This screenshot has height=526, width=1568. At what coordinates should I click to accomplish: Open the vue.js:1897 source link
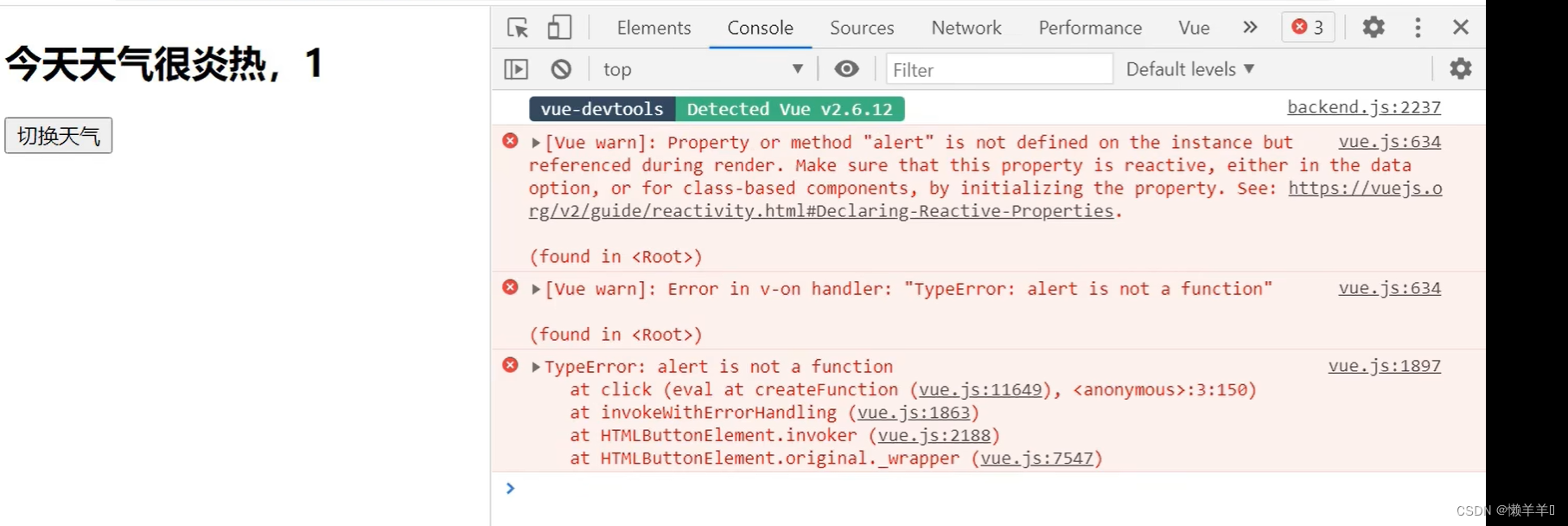1384,366
